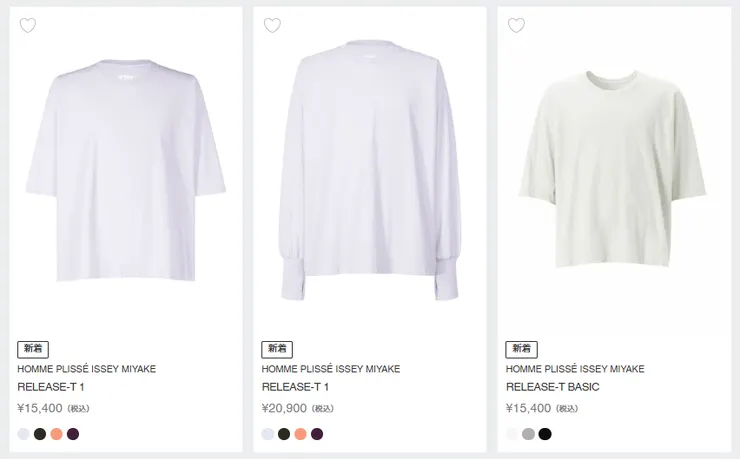
Task: Click RELEASE-T 1 title priced ¥20,900
Action: point(295,387)
